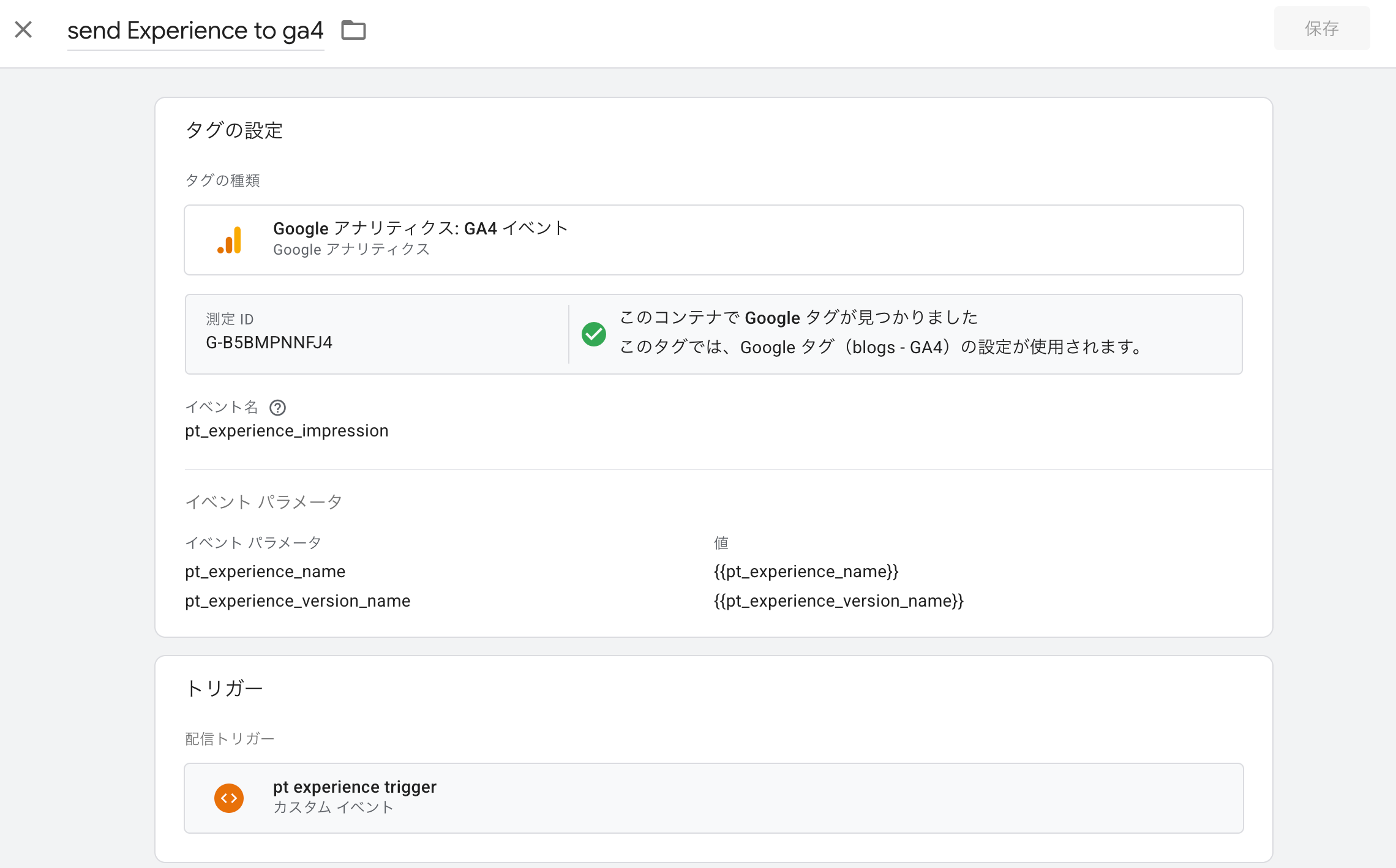Click the green checkmark Google tag icon
The width and height of the screenshot is (1396, 868).
click(593, 334)
